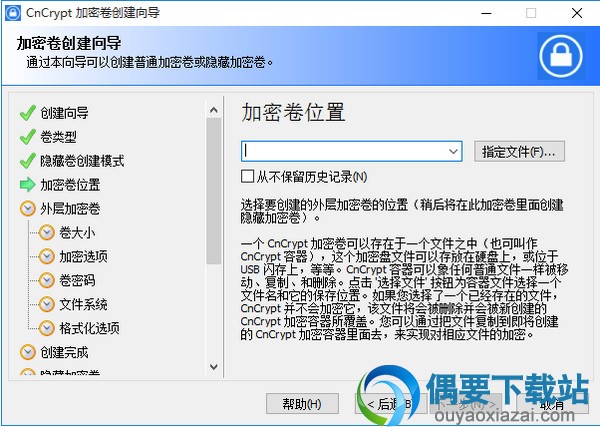Open the volume location dropdown arrow
This screenshot has width=600, height=427.
pos(453,152)
